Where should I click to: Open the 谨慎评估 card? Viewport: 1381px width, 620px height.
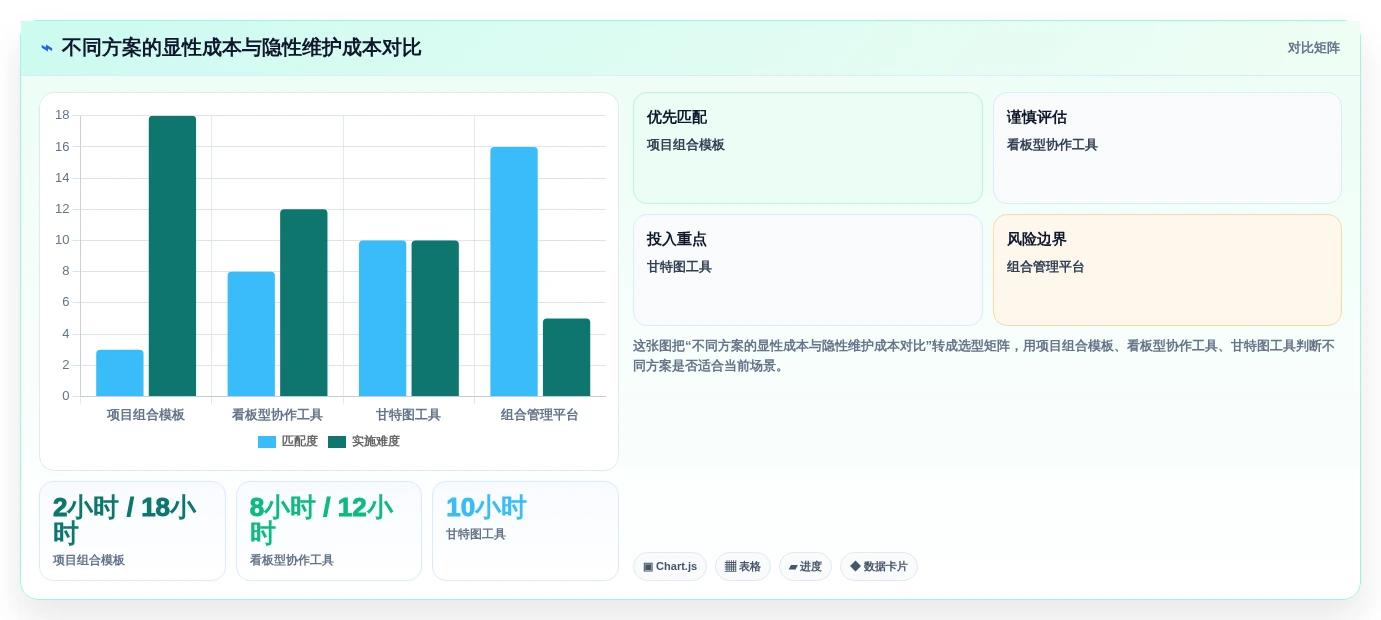[x=1167, y=148]
